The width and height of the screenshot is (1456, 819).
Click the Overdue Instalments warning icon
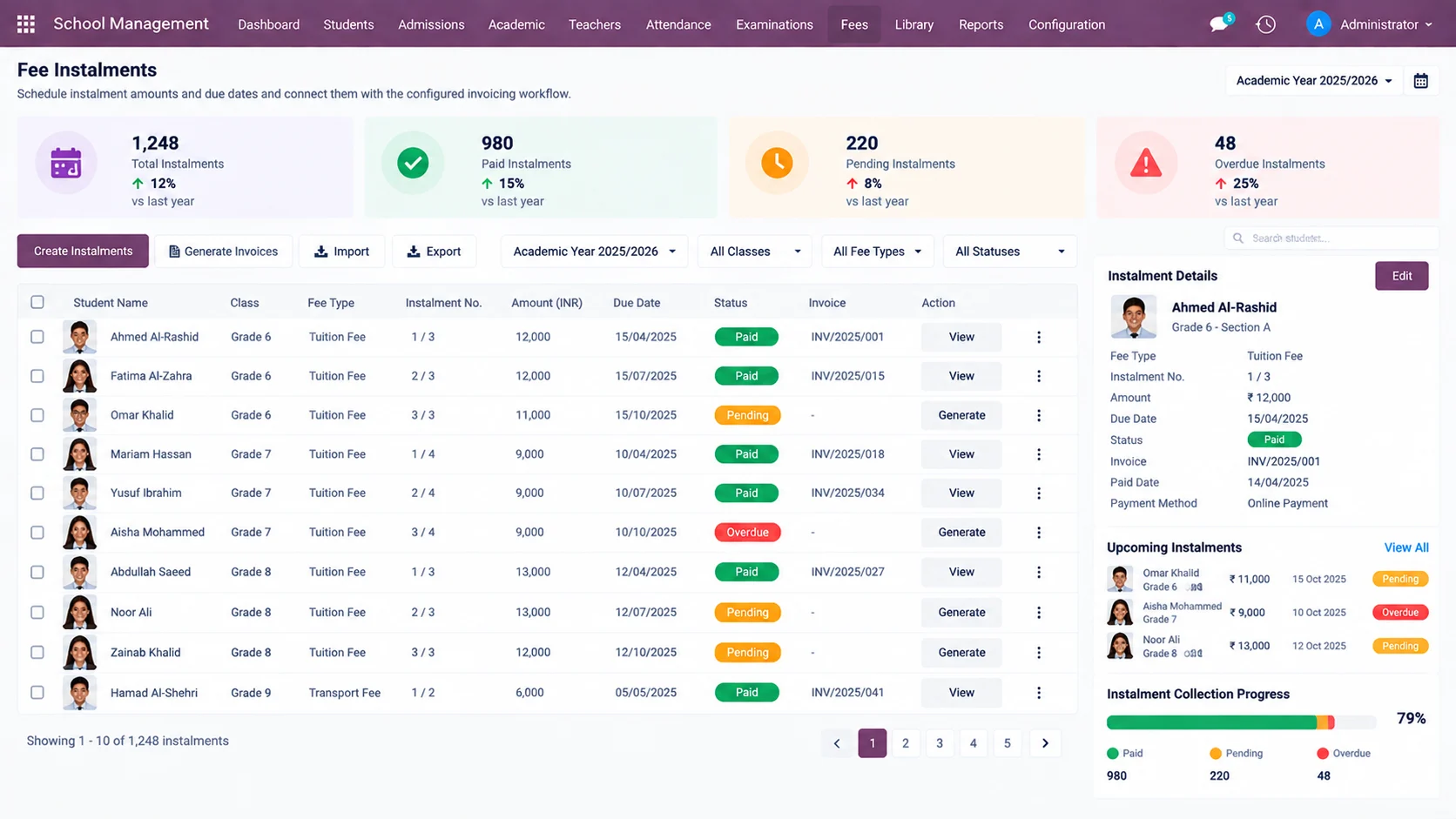pos(1146,163)
